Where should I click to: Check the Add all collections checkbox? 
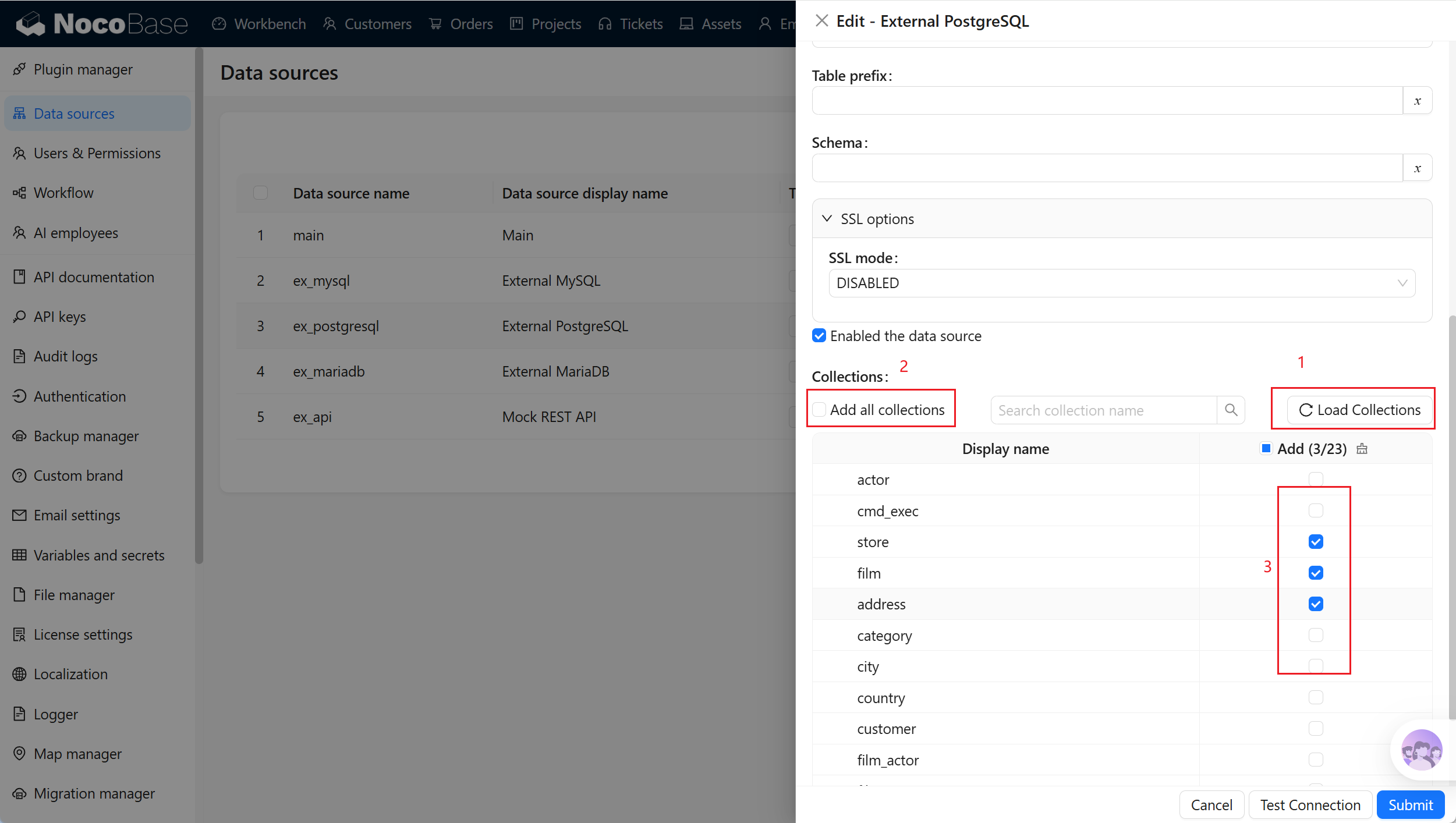click(x=819, y=410)
